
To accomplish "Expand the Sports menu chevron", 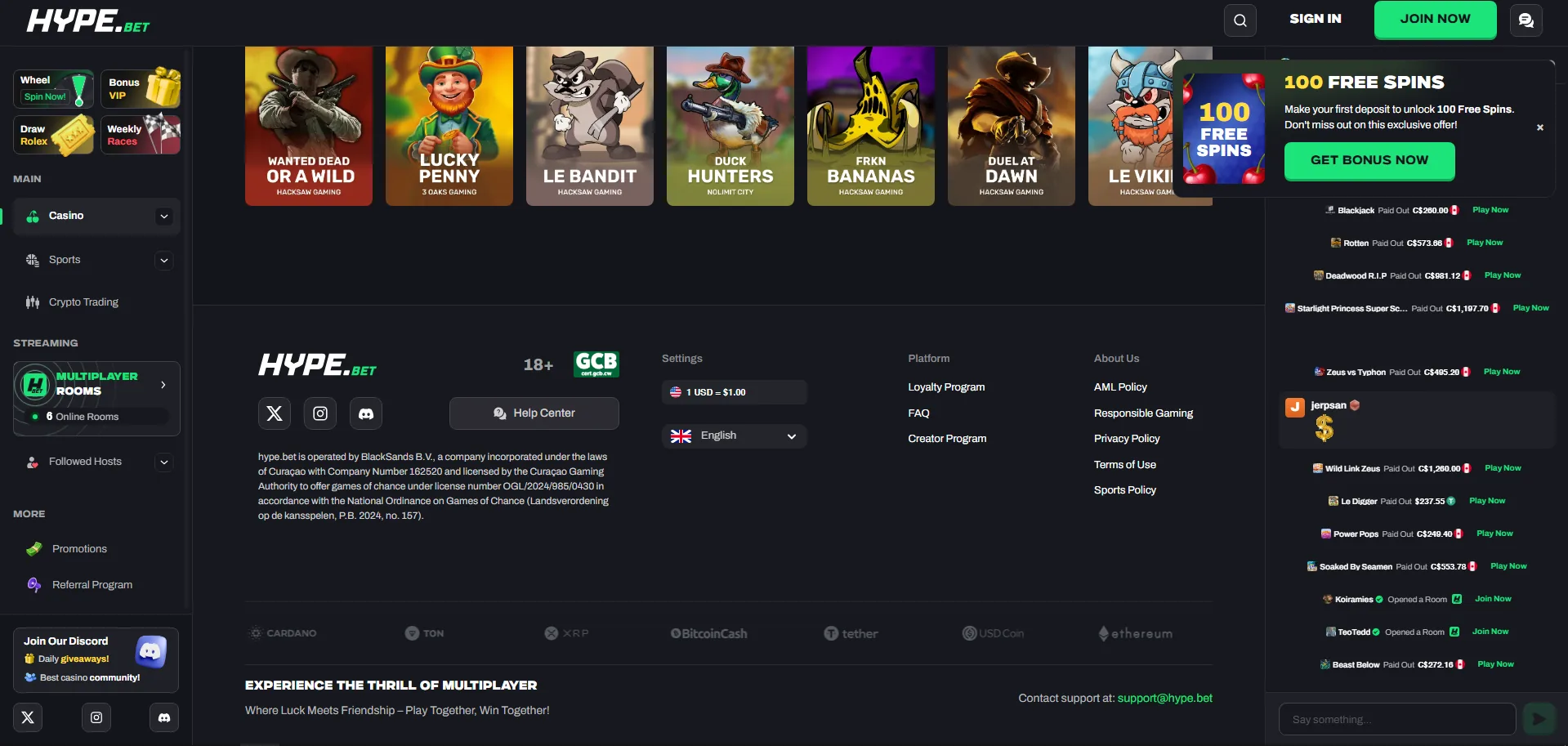I will coord(164,261).
